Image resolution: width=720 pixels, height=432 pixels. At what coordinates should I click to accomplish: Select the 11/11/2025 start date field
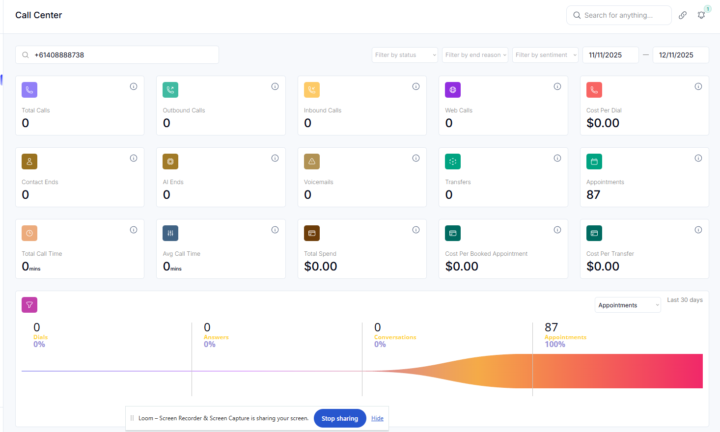click(x=610, y=55)
